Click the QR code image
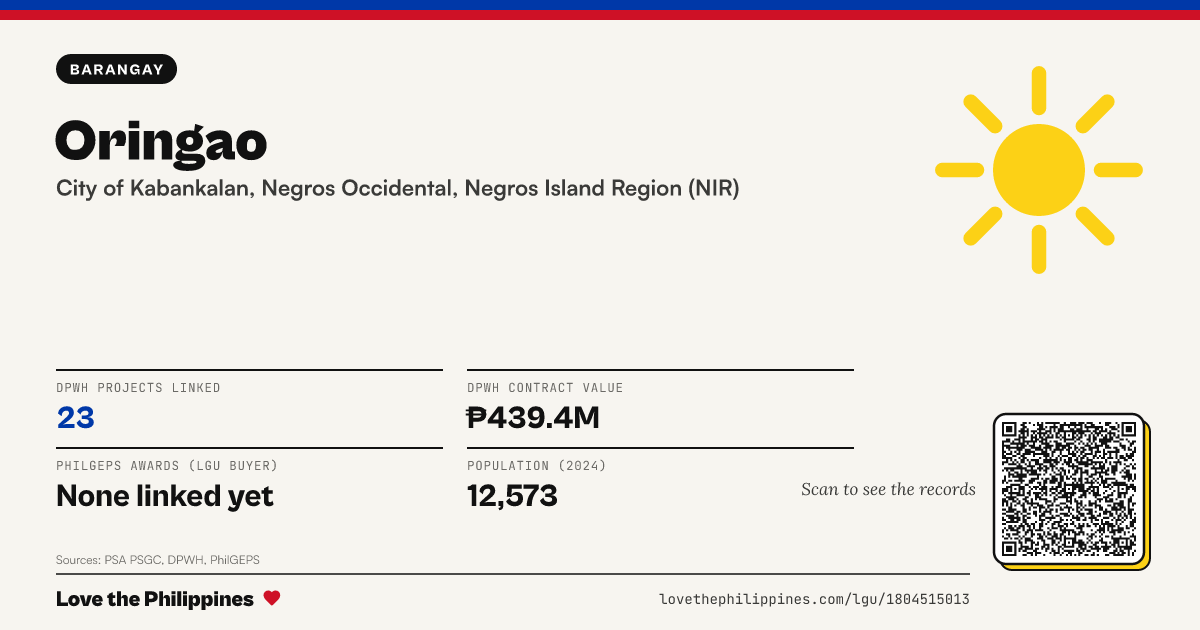Screen dimensions: 1200x630 click(1069, 489)
